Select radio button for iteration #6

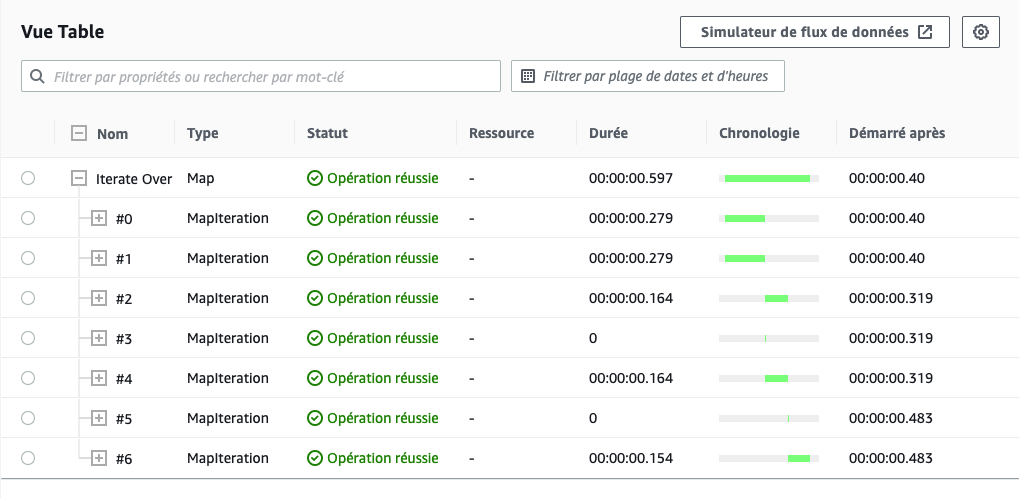pyautogui.click(x=28, y=458)
